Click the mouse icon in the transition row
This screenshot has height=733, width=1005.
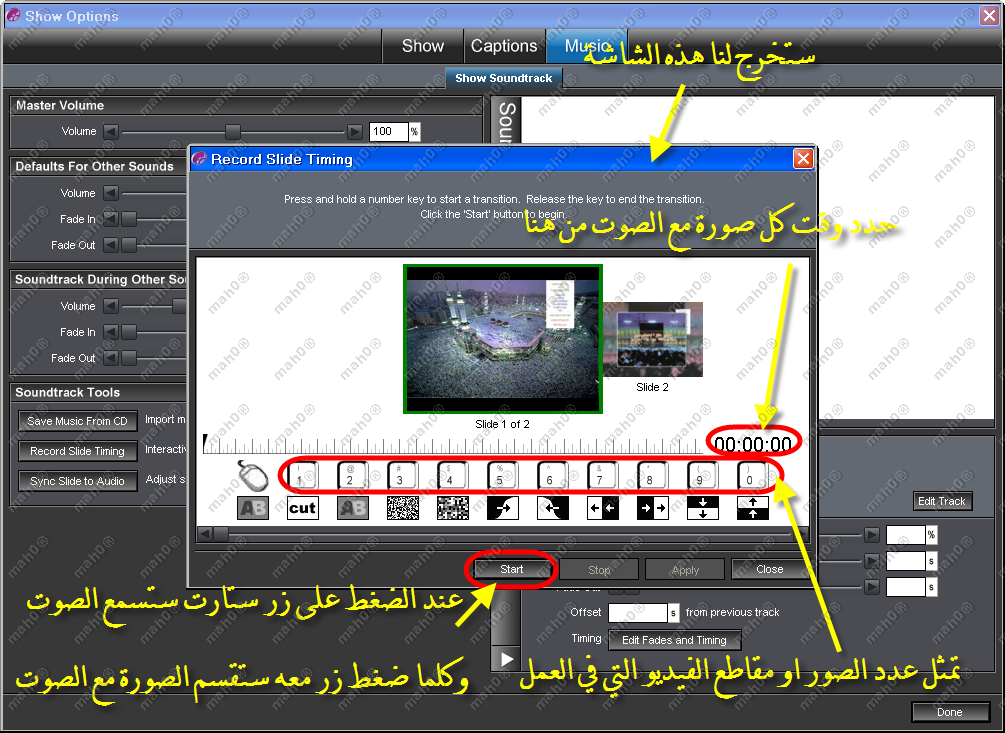252,475
